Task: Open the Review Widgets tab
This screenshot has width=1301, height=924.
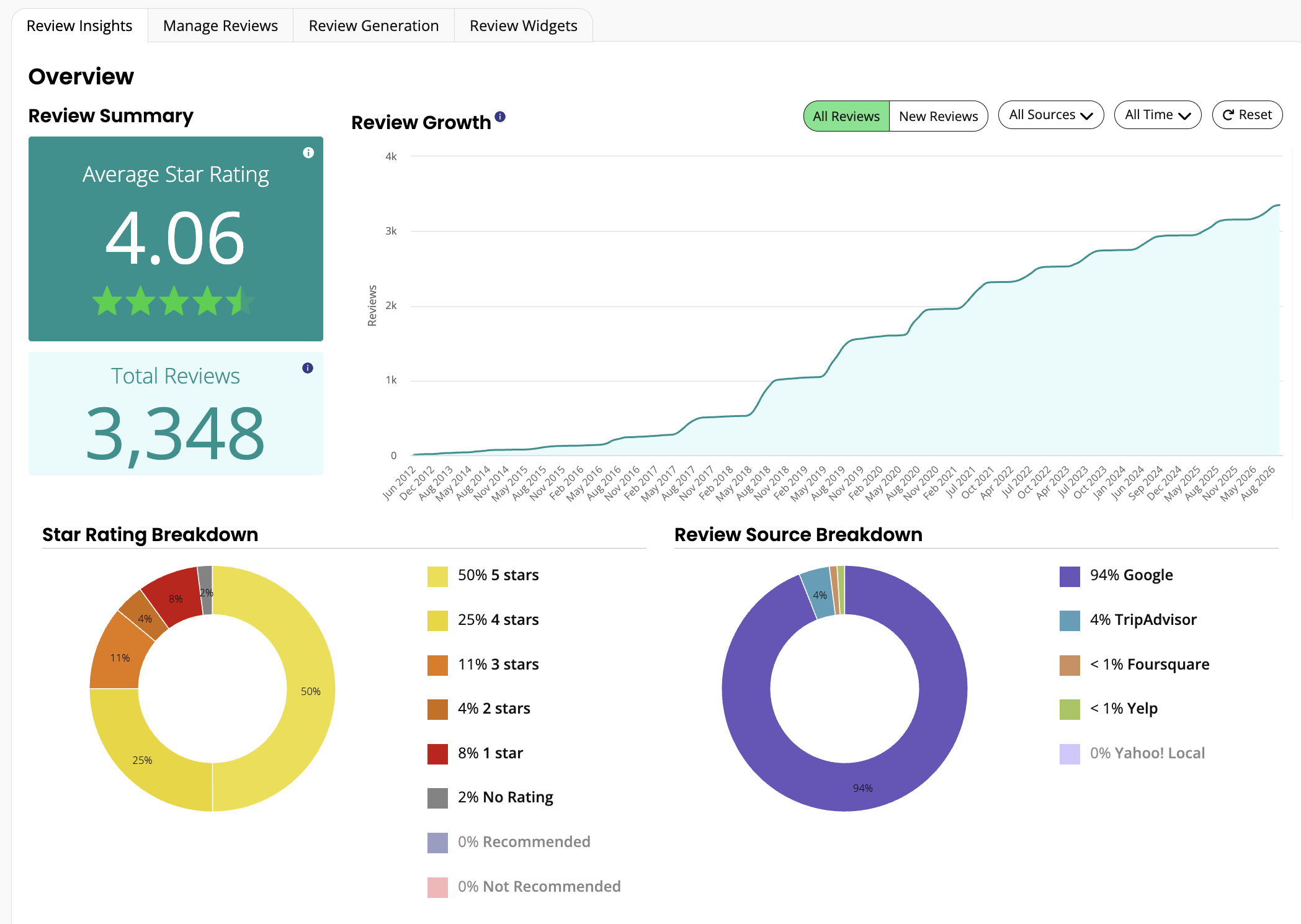Action: (523, 25)
